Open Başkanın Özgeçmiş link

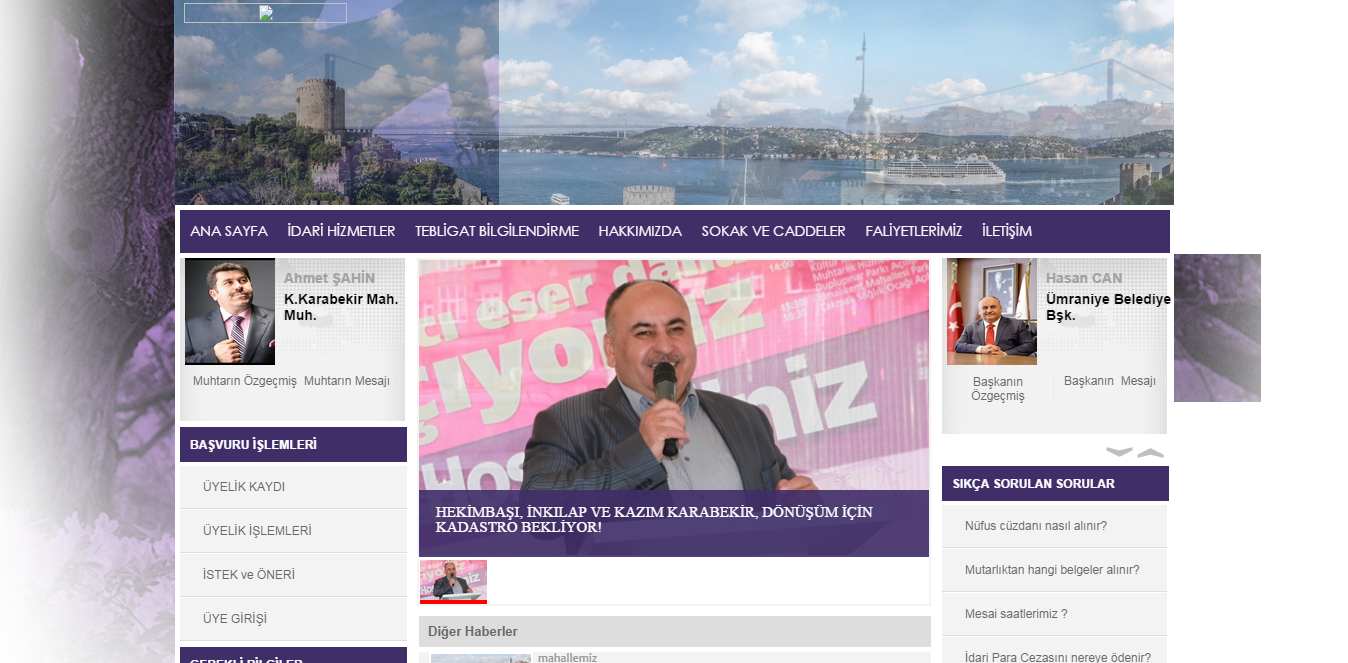click(x=998, y=388)
